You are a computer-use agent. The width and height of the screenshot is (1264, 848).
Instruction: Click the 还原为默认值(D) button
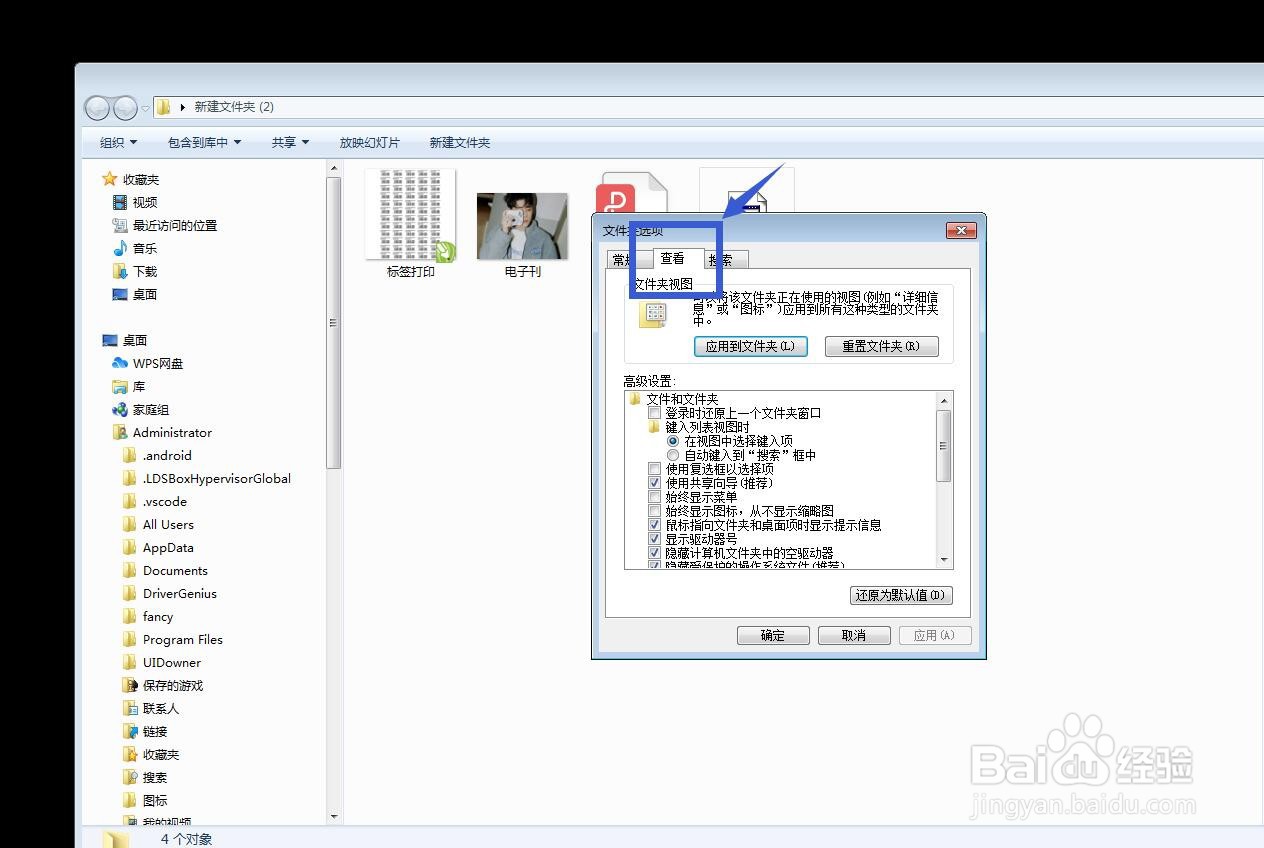899,594
